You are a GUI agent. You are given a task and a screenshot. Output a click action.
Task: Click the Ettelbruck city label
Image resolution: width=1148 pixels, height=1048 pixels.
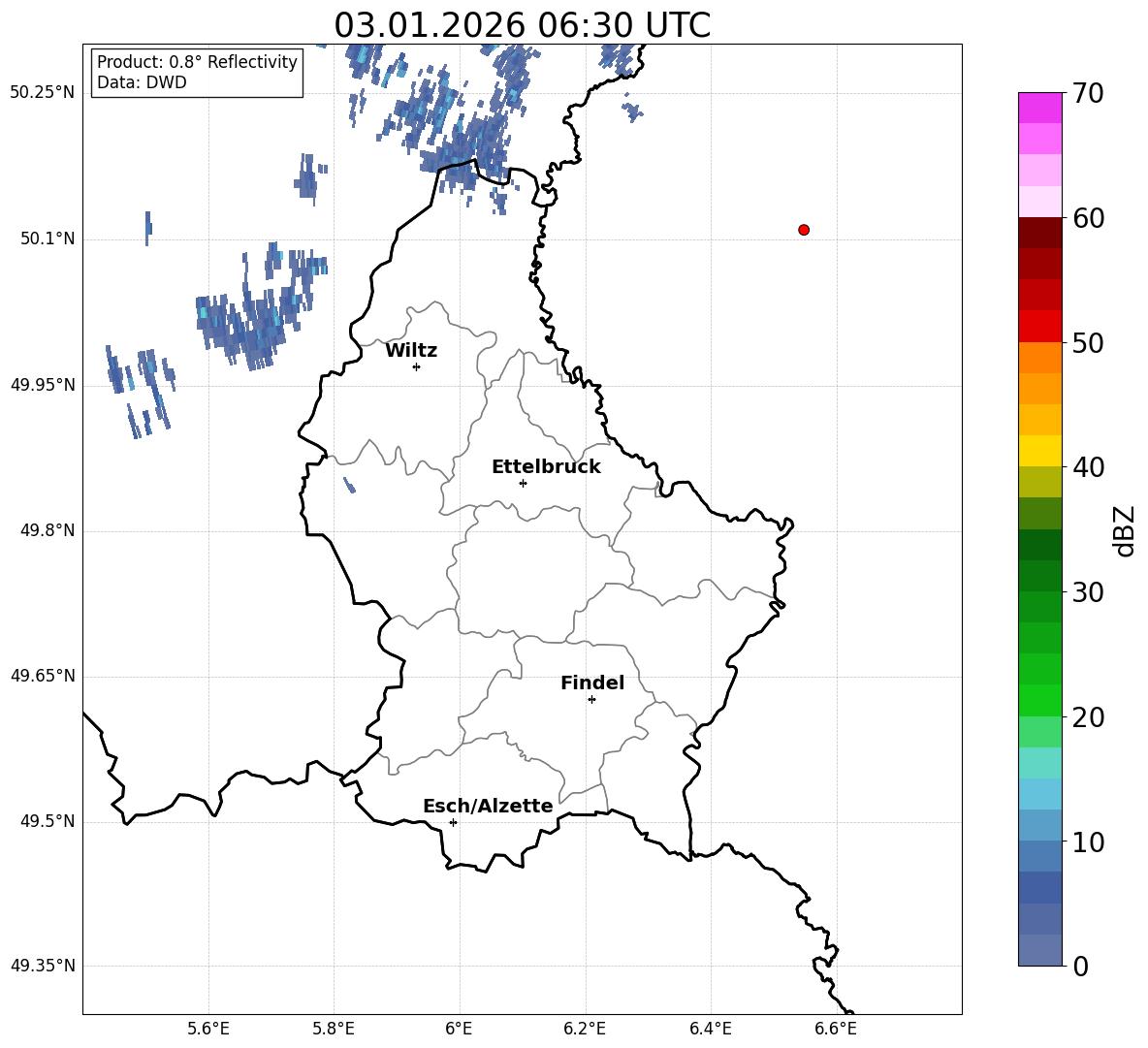click(x=546, y=467)
